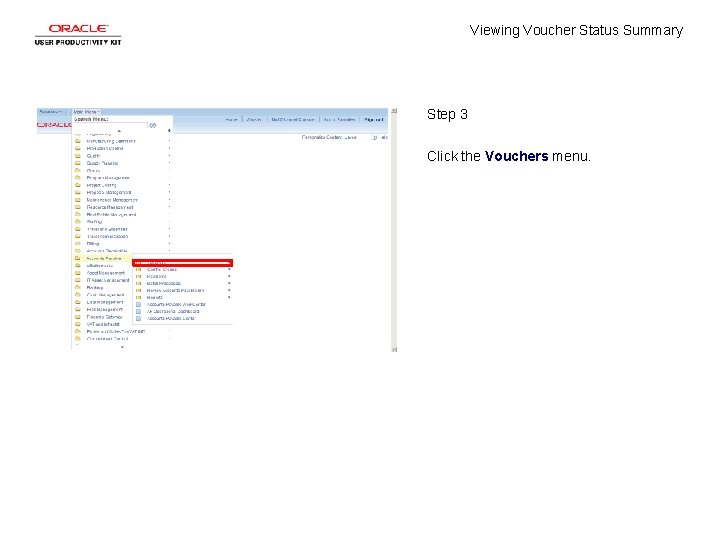Image resolution: width=720 pixels, height=540 pixels.
Task: Click the Add to Favorites link
Action: pos(339,119)
